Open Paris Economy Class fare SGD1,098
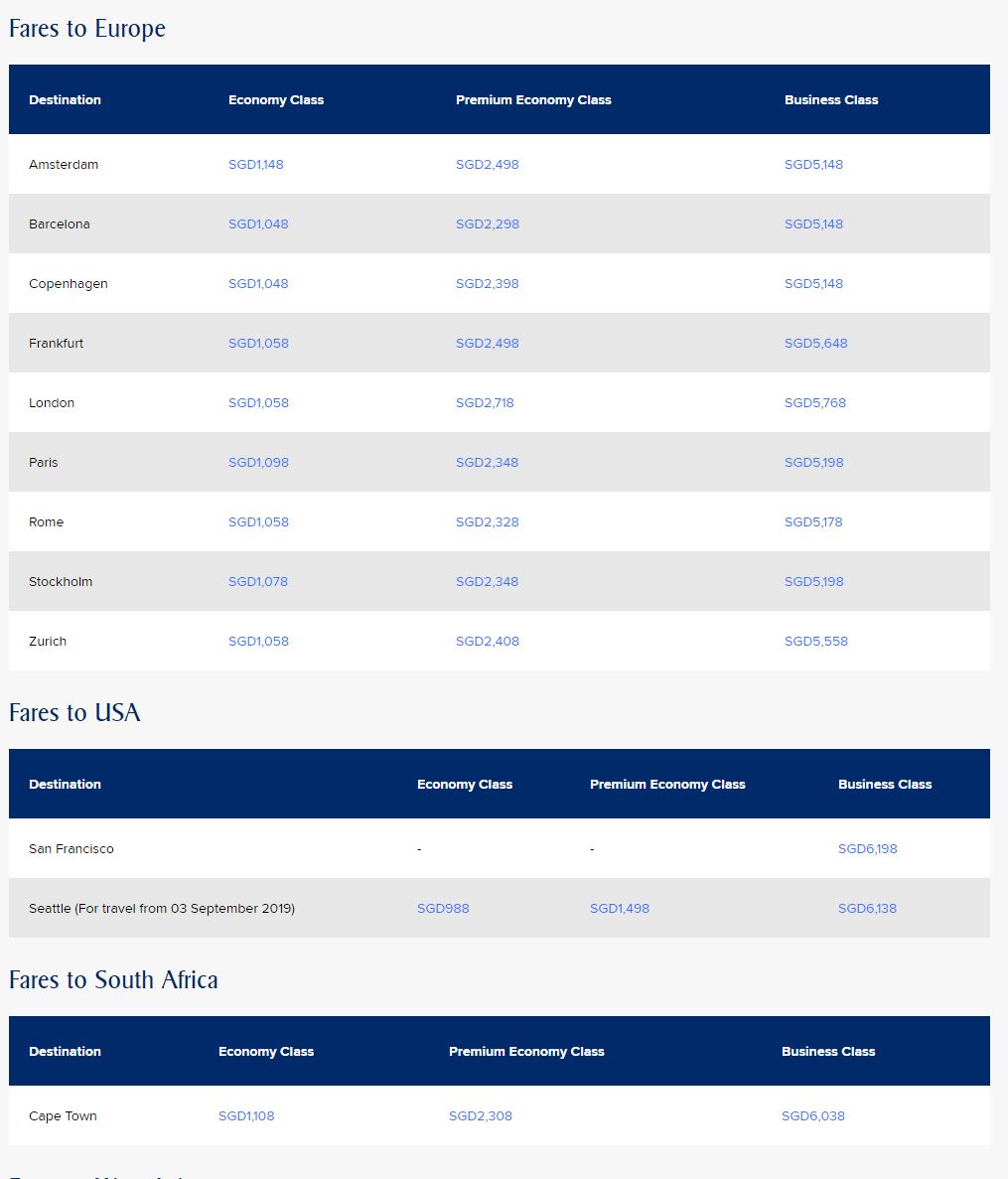The image size is (1008, 1179). coord(258,463)
